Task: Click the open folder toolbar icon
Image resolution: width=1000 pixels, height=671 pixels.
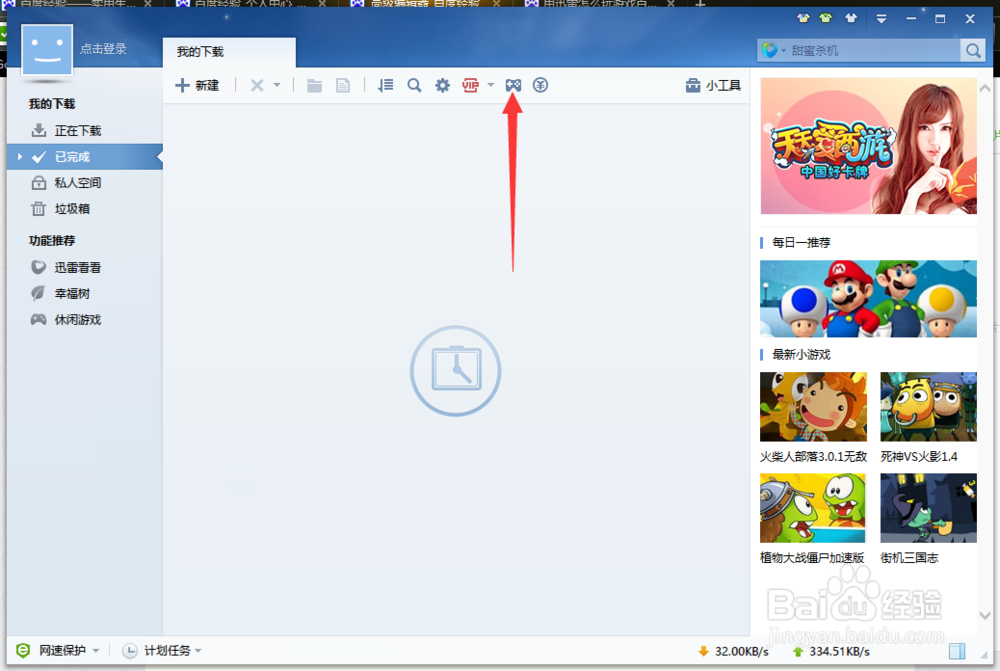Action: click(x=314, y=85)
